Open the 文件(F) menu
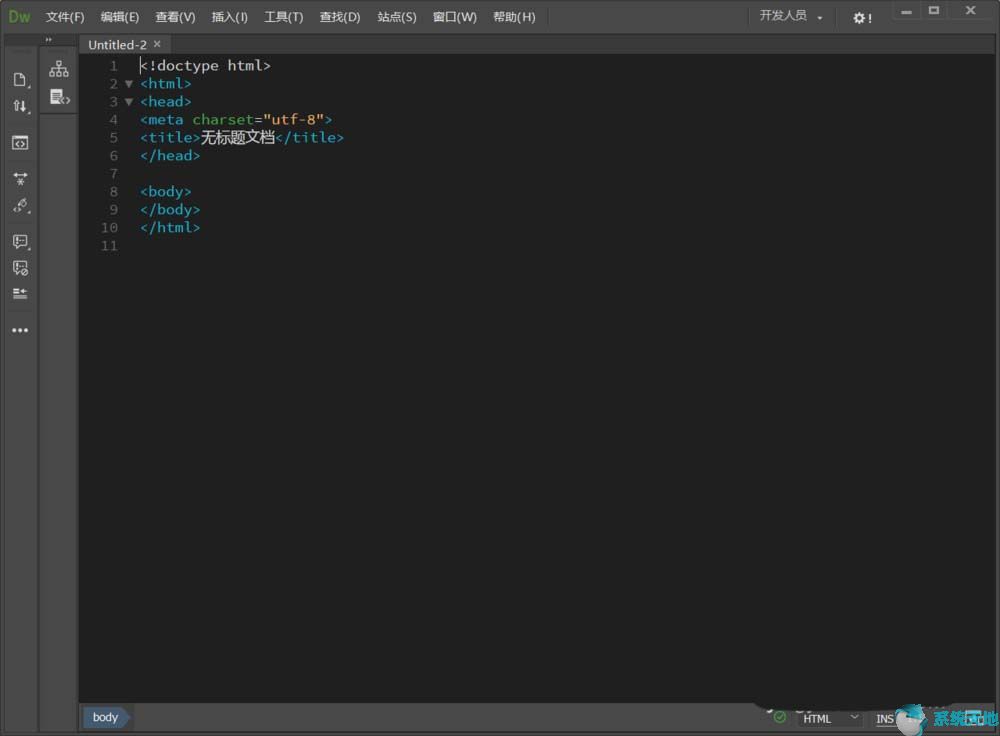The height and width of the screenshot is (736, 1000). [x=65, y=17]
